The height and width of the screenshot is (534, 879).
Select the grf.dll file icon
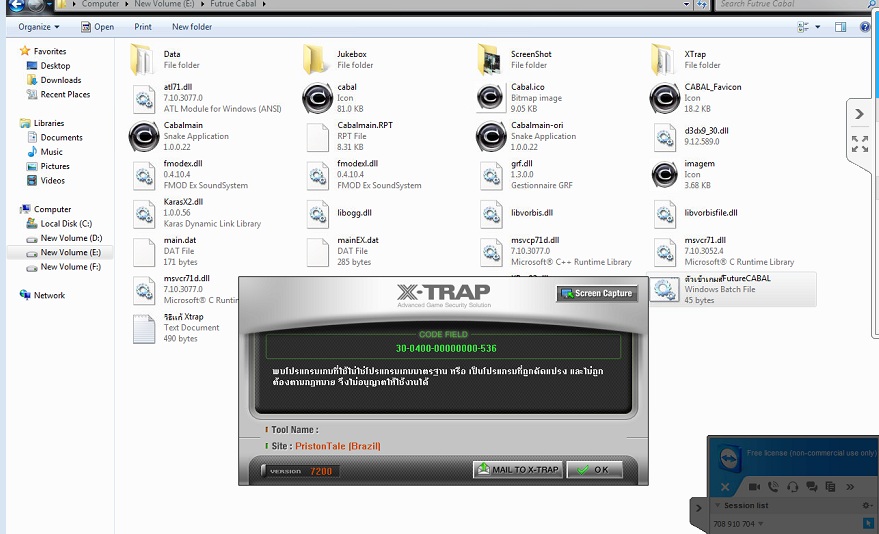[x=492, y=175]
